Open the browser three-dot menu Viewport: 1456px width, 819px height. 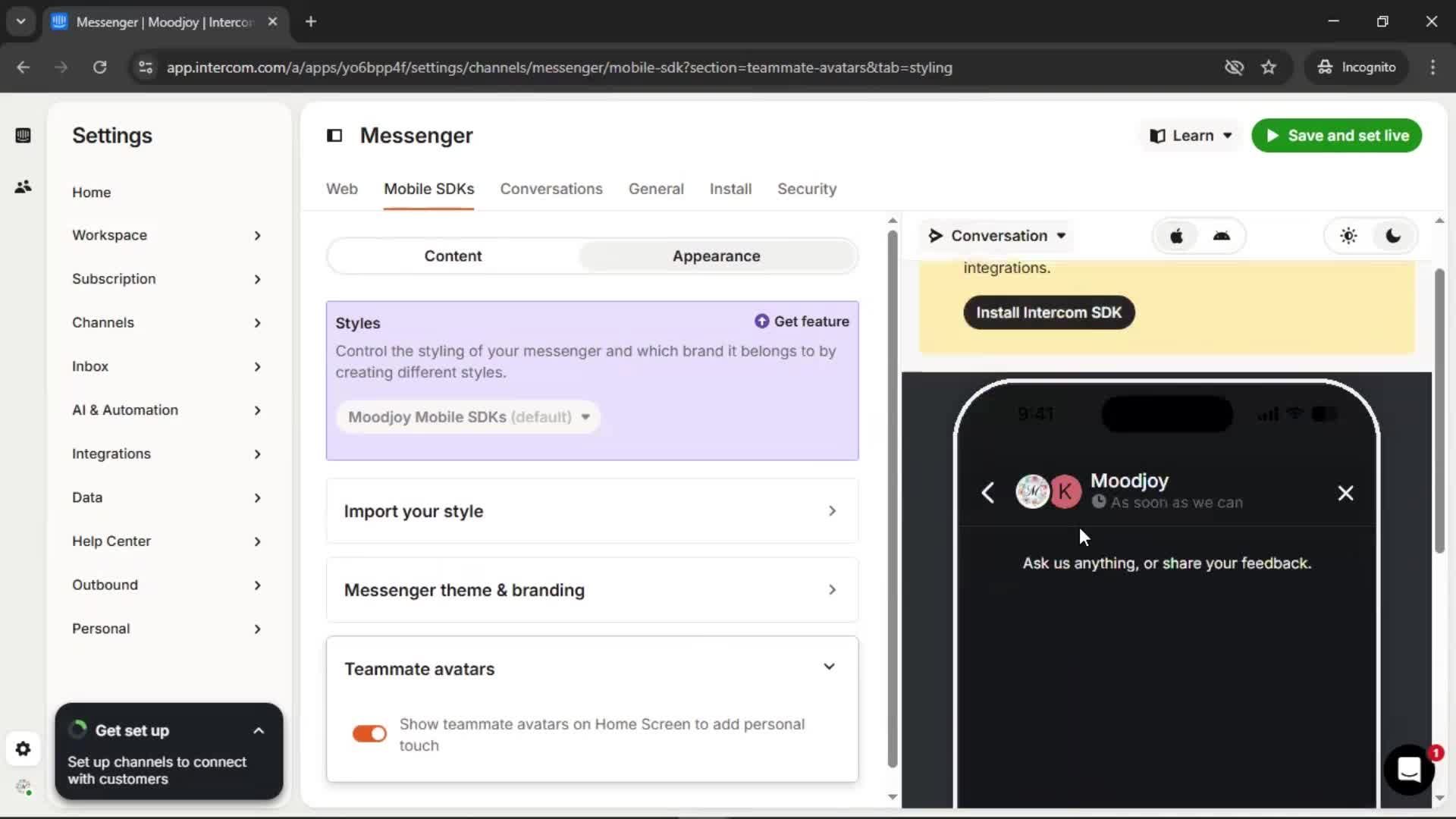tap(1432, 67)
